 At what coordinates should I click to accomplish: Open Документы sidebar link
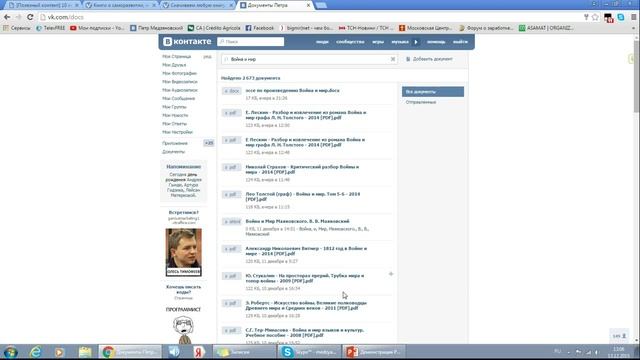(173, 152)
